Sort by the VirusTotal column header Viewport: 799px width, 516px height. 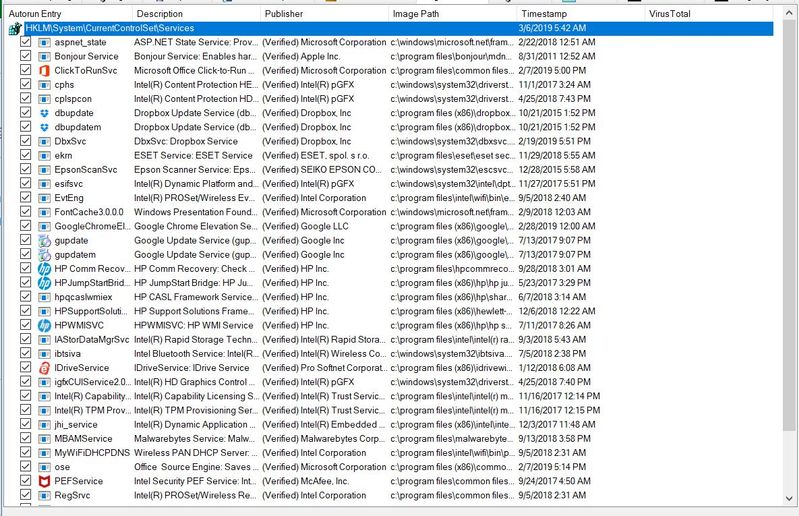(708, 14)
